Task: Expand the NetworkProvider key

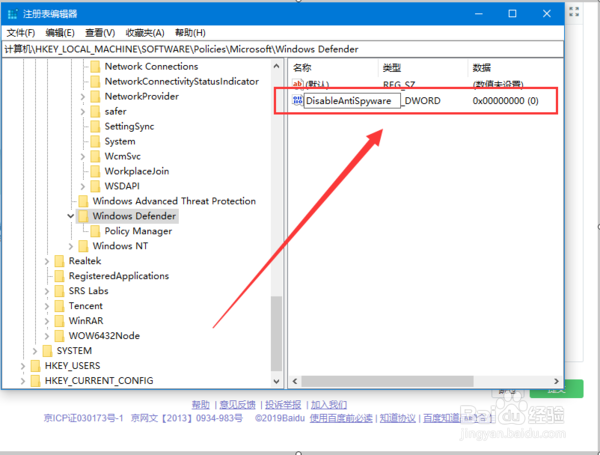Action: tap(83, 97)
